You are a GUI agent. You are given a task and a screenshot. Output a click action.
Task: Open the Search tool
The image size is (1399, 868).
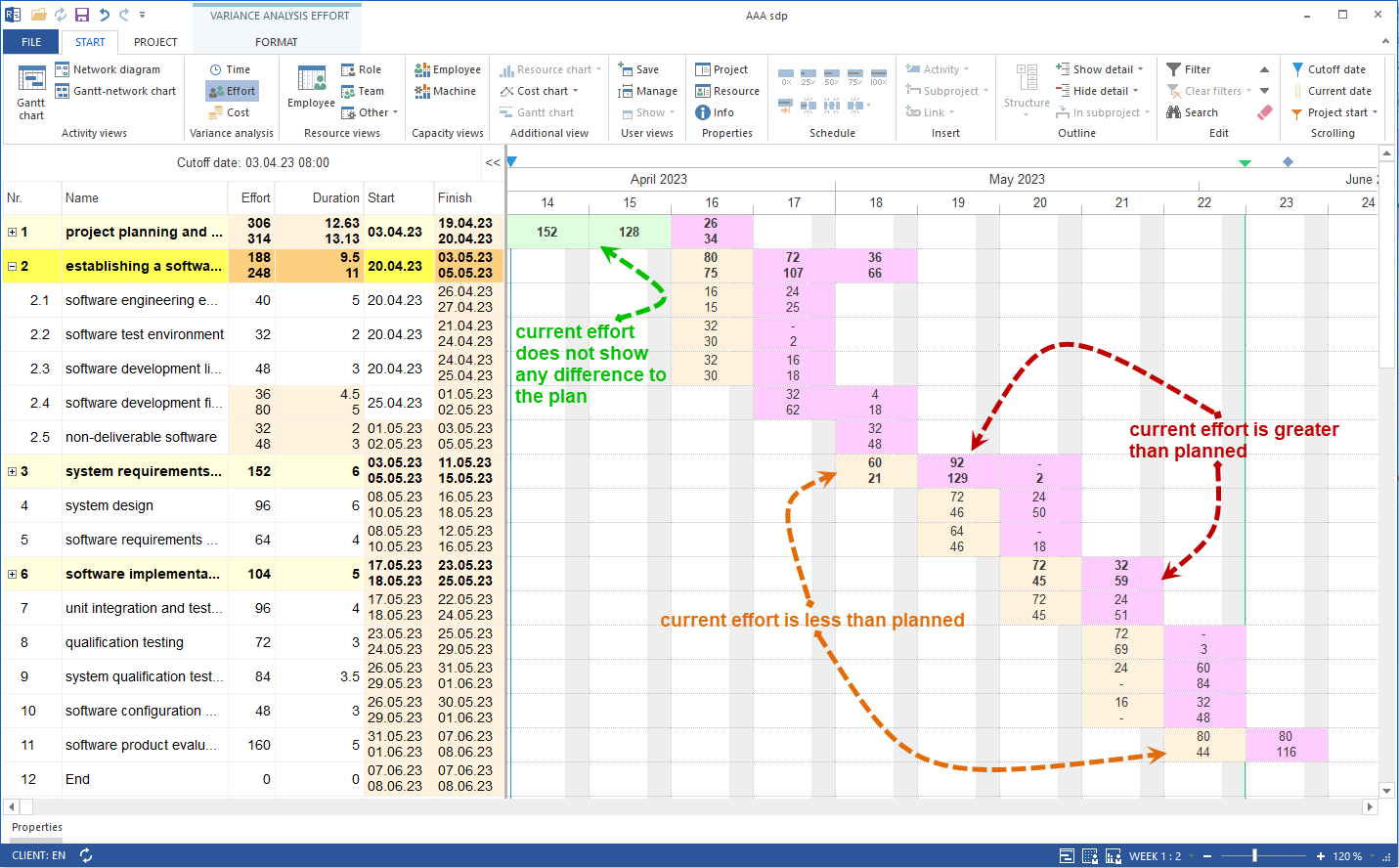pyautogui.click(x=1192, y=112)
